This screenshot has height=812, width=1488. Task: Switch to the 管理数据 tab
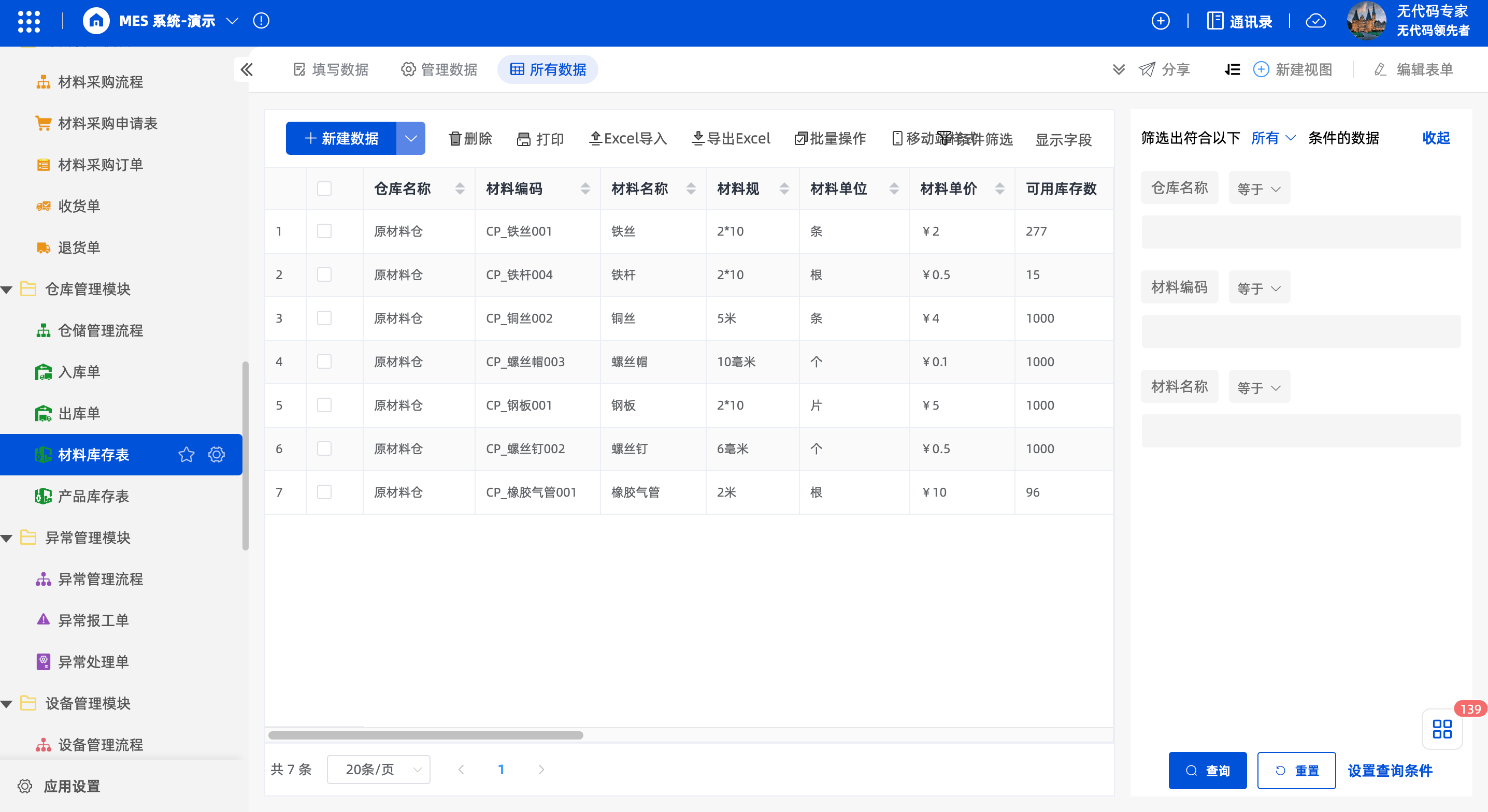(x=439, y=70)
